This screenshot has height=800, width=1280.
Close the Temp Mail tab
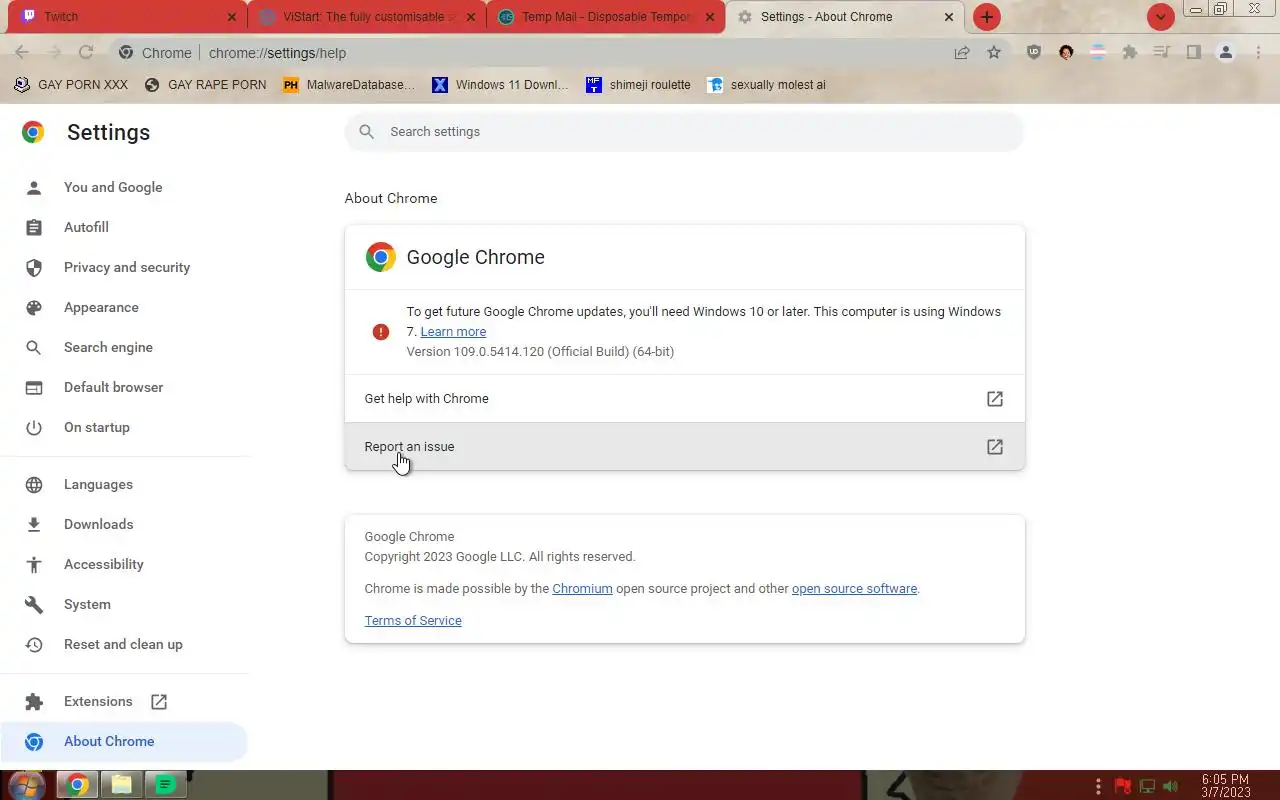tap(710, 17)
